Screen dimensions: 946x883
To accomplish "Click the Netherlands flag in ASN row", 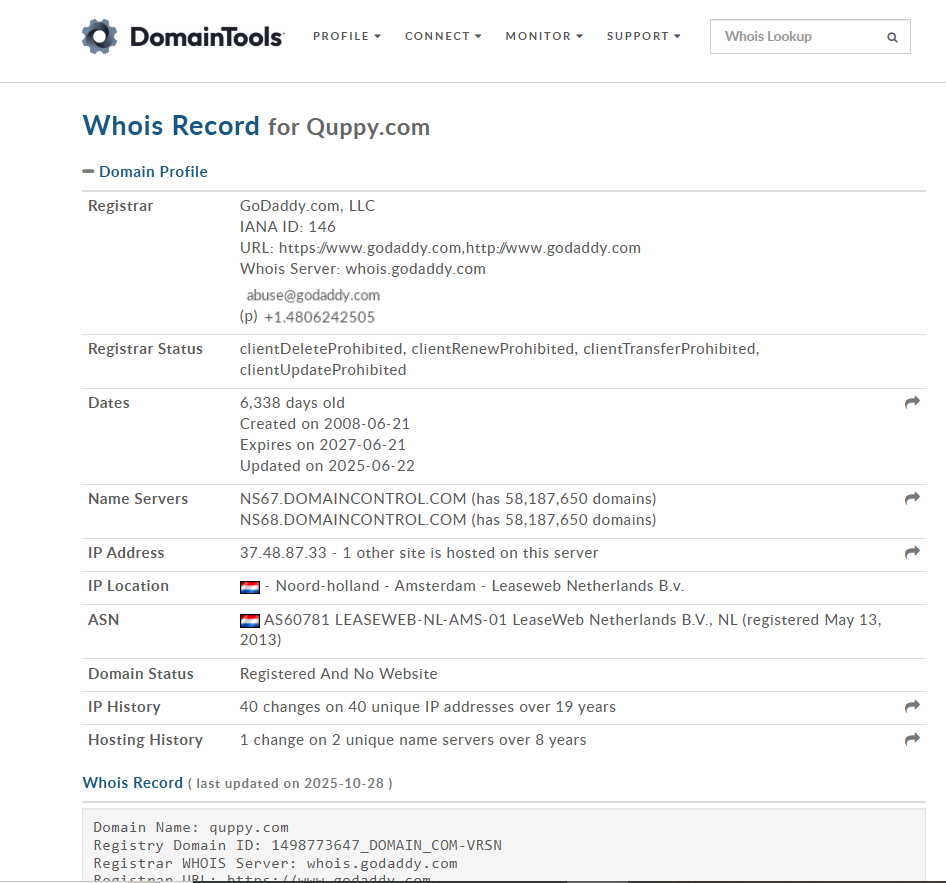I will (x=250, y=620).
